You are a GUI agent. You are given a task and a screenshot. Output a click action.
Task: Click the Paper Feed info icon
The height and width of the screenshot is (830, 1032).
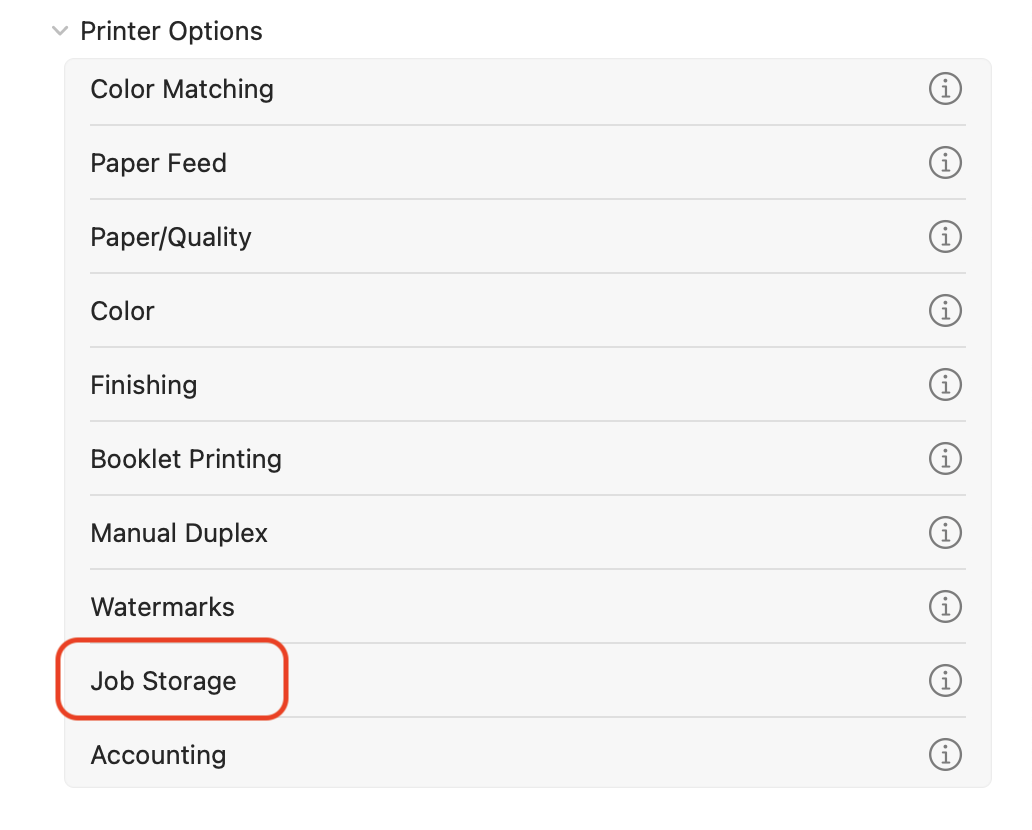[x=945, y=163]
